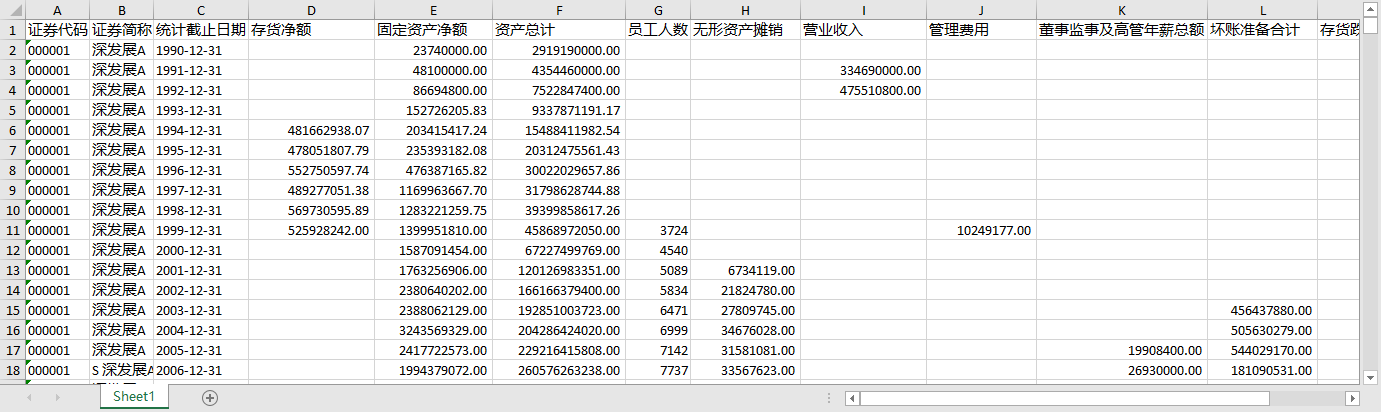Select management expense cell 10249177.00

[981, 230]
